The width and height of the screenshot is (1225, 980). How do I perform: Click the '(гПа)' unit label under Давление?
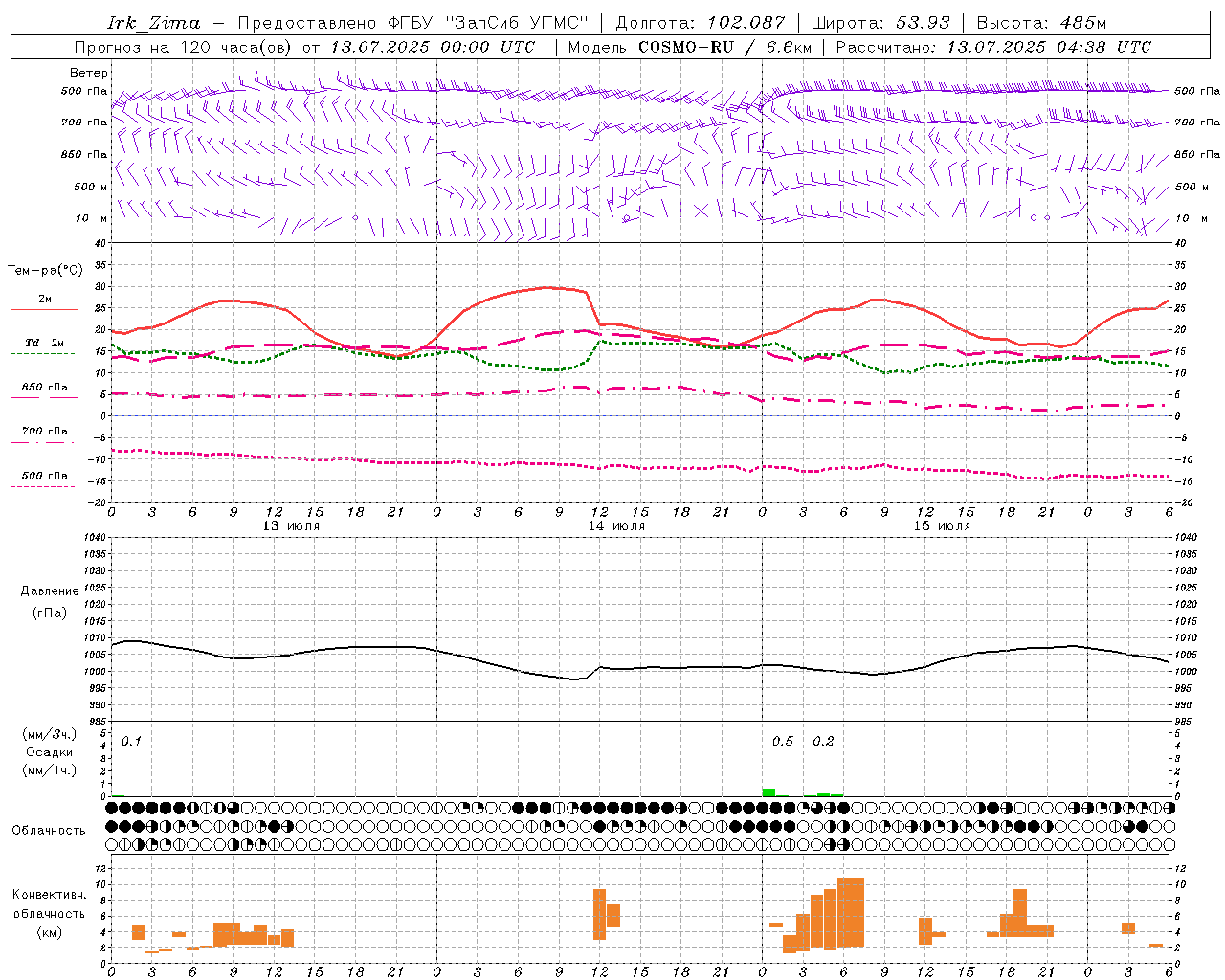coord(50,613)
